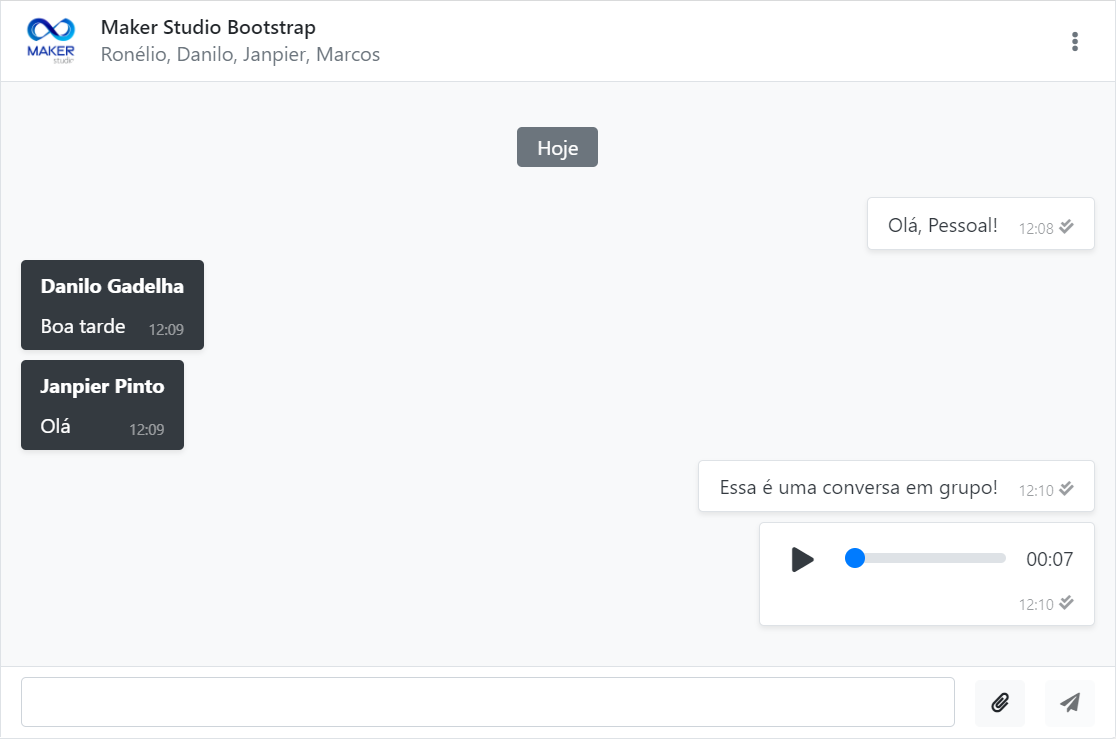Screen dimensions: 1116x739
Task: Click the Hoje date badge
Action: (557, 148)
